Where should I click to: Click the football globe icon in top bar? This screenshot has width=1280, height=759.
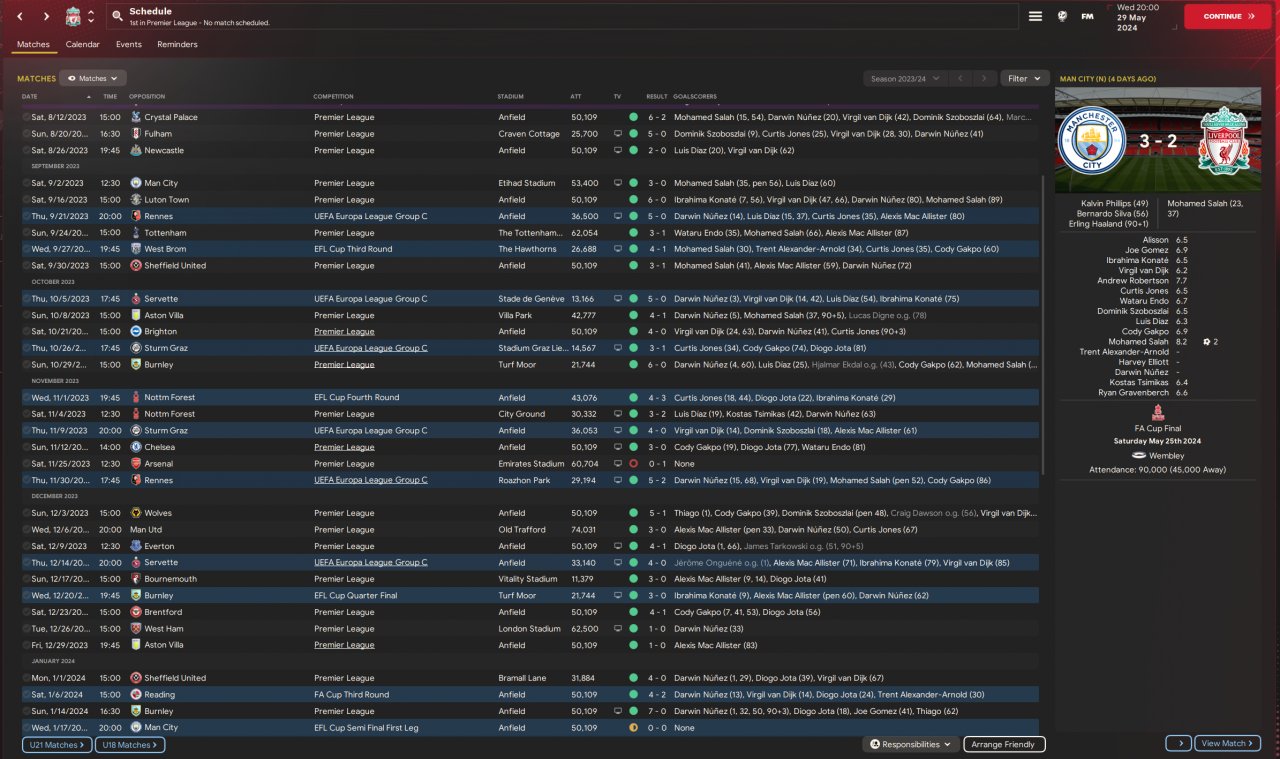tap(1061, 16)
